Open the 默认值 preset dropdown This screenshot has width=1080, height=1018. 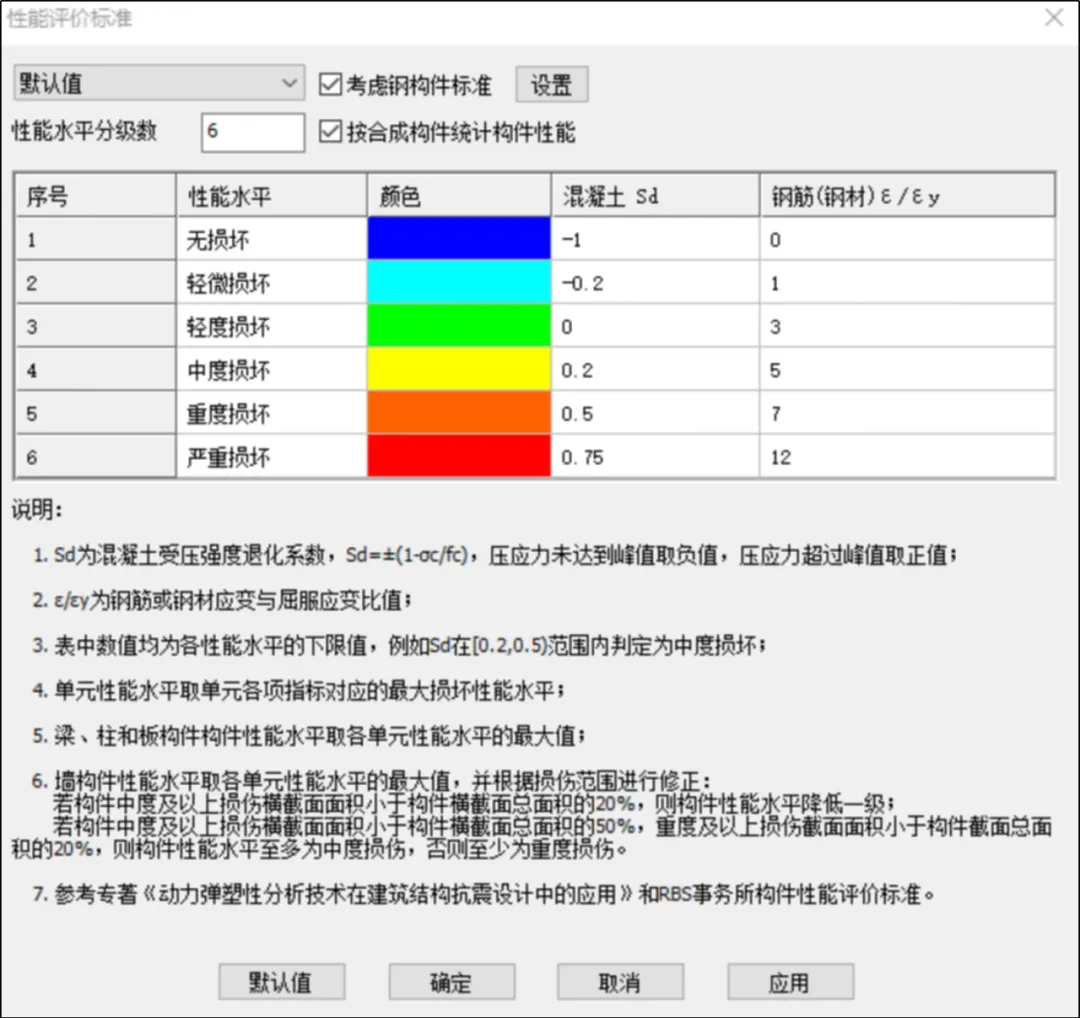click(158, 83)
